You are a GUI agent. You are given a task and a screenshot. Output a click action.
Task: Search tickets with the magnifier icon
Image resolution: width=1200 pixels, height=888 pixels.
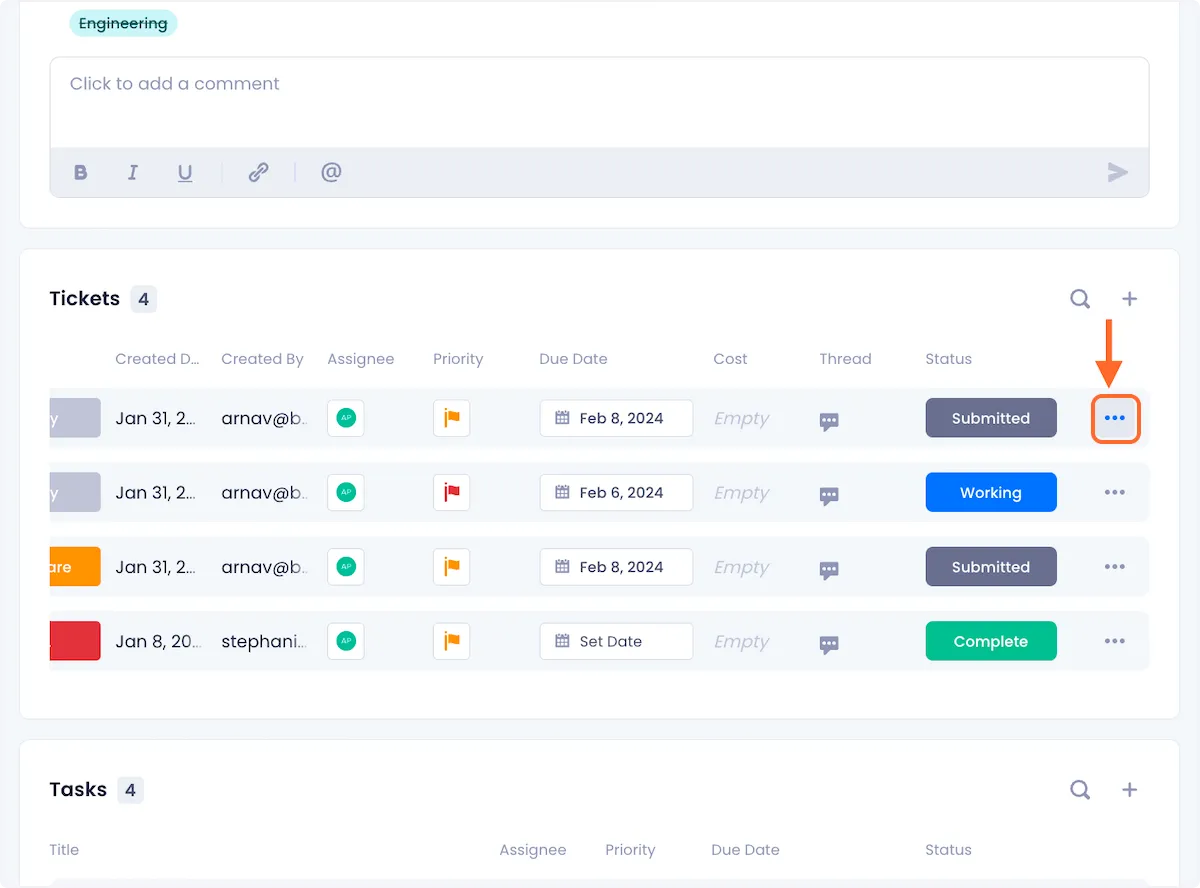click(1080, 298)
